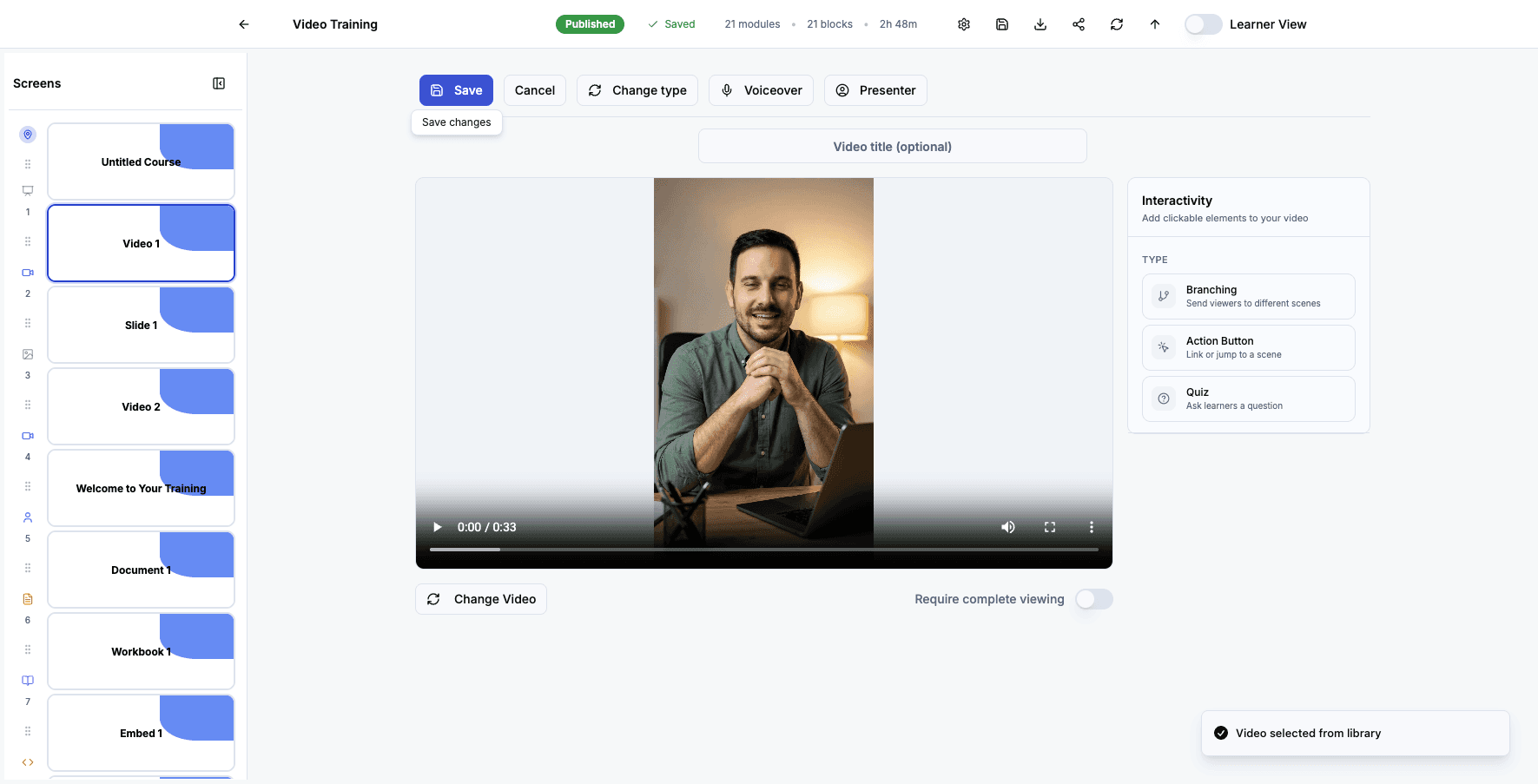Refresh the course with the sync icon

point(1116,23)
